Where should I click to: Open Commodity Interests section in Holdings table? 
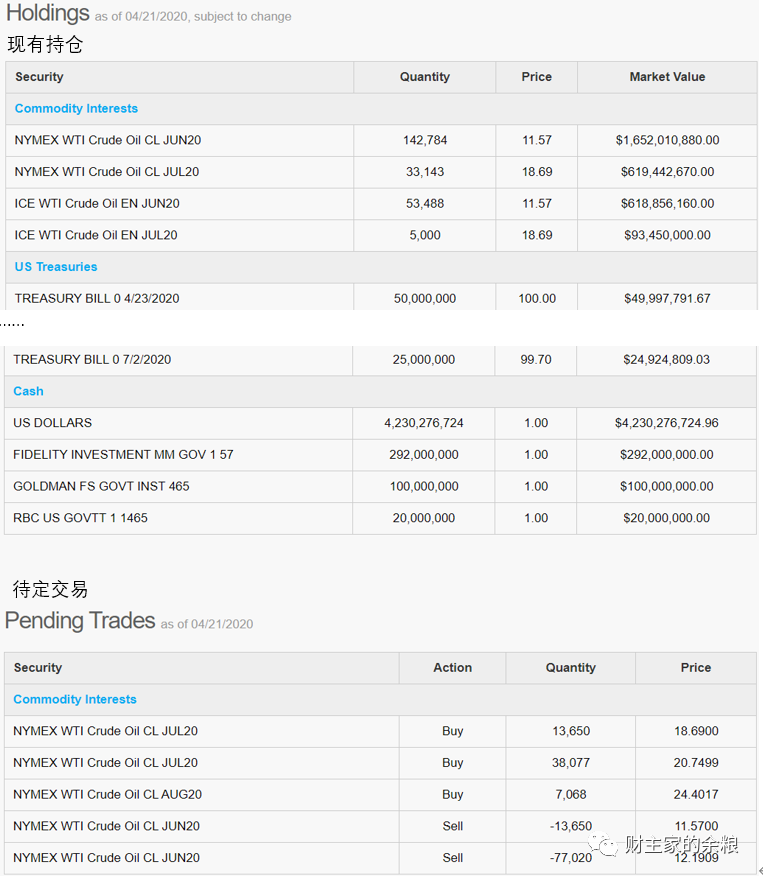[x=76, y=108]
